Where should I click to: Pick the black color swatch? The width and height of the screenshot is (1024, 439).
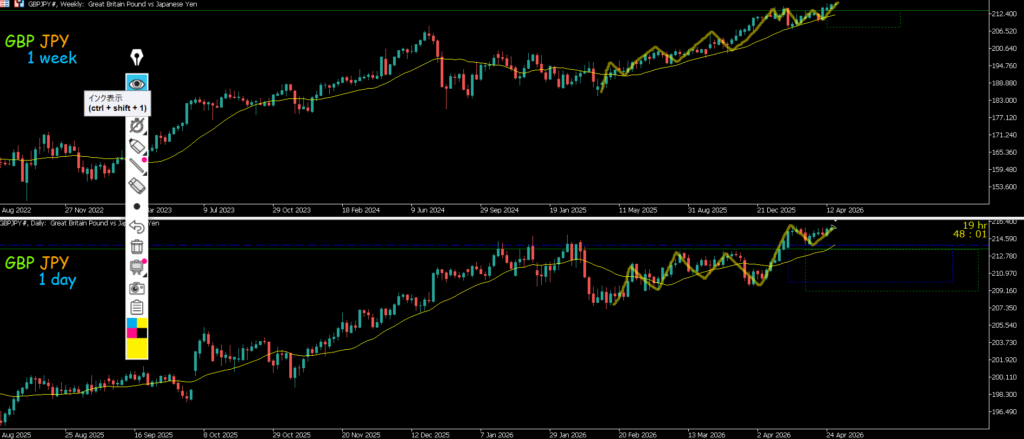(142, 334)
